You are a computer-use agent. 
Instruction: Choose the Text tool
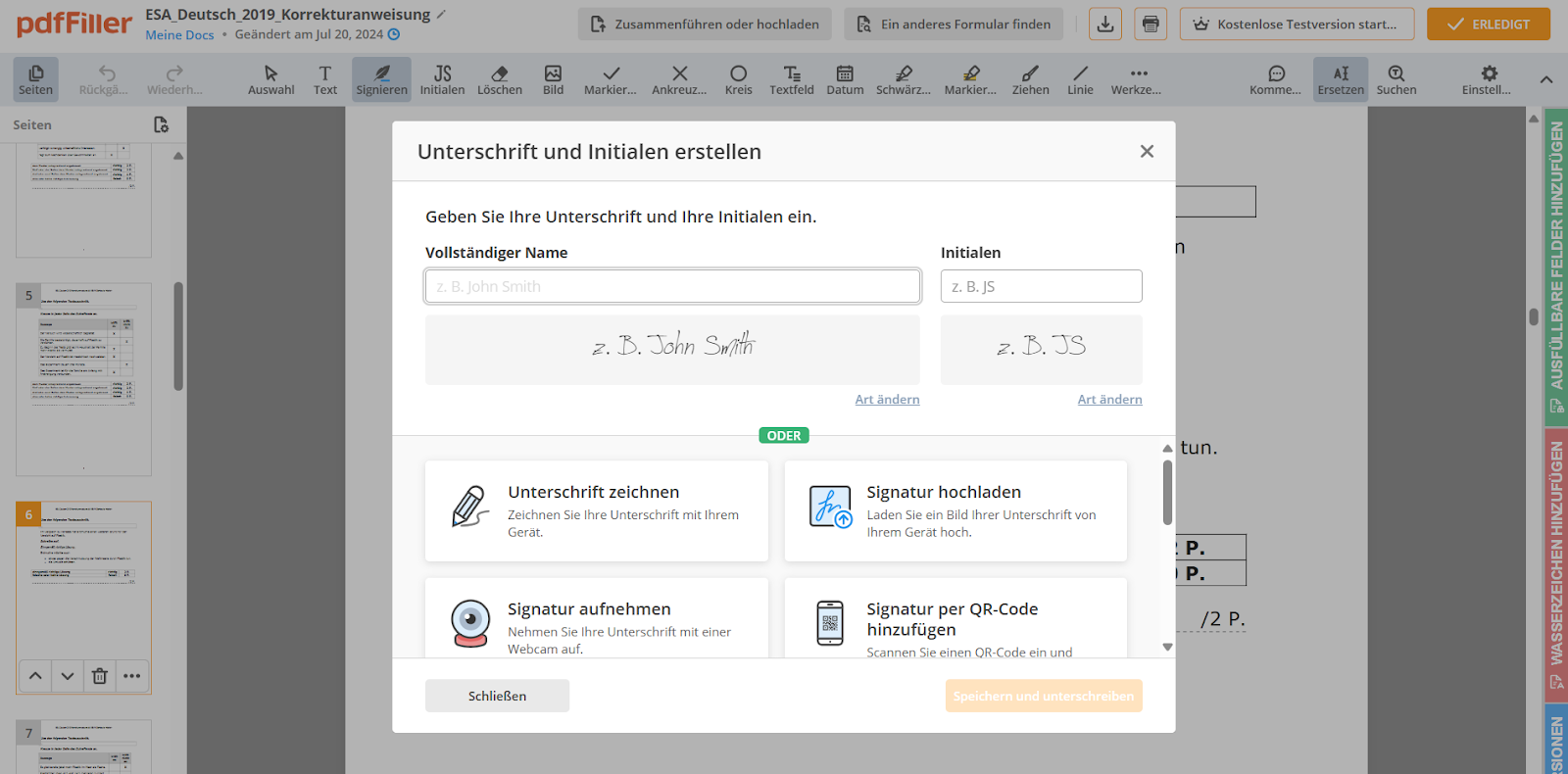tap(325, 80)
